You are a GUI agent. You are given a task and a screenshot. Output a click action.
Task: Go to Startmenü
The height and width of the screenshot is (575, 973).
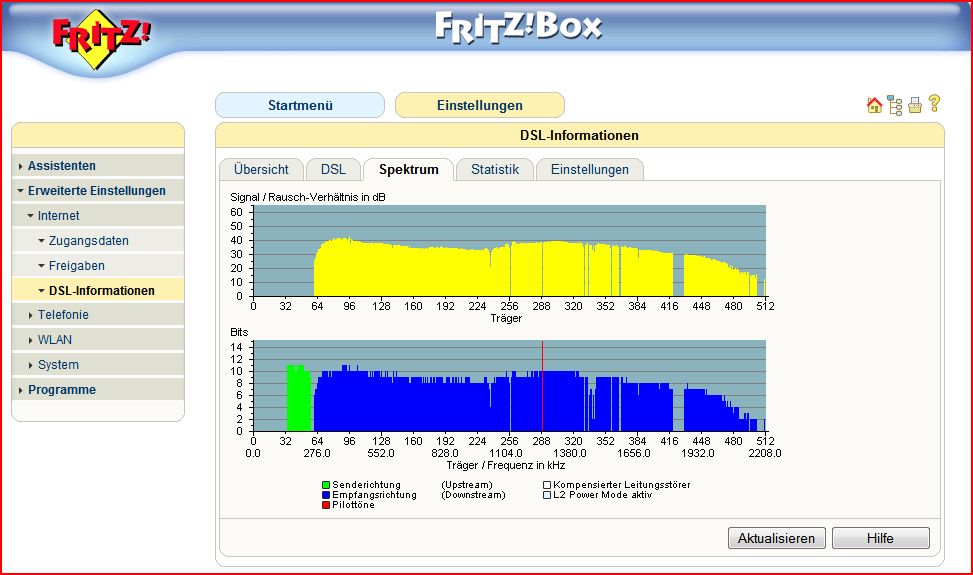[x=300, y=105]
